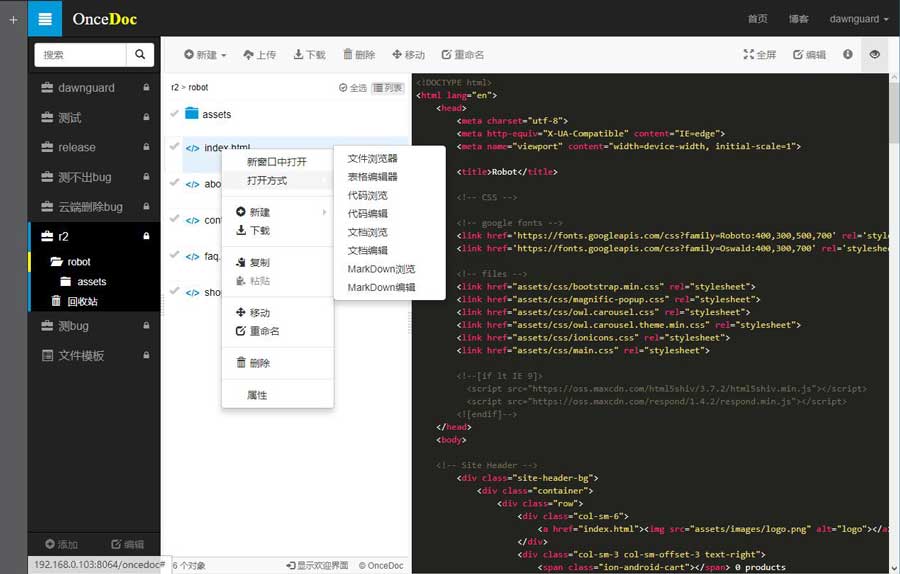Click the 重命名 toolbar button
The height and width of the screenshot is (574, 900).
point(463,55)
